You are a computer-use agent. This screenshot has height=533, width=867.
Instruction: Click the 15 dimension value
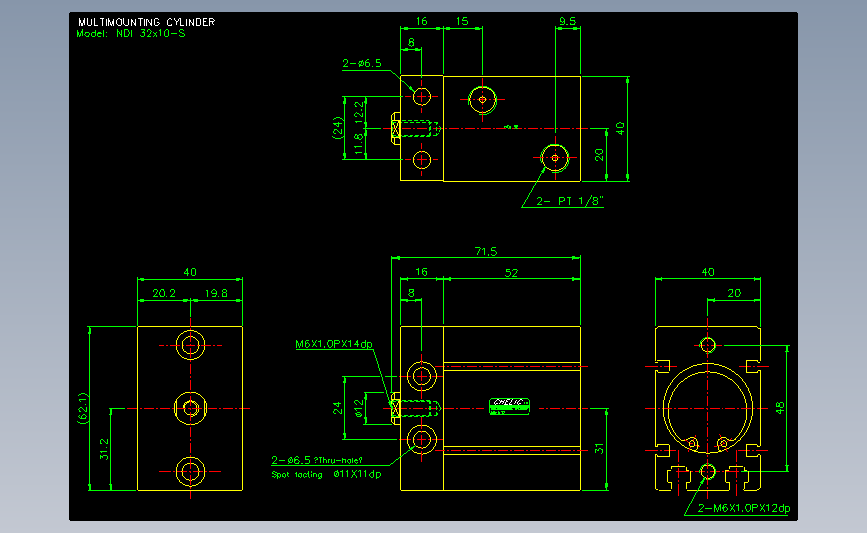(462, 22)
